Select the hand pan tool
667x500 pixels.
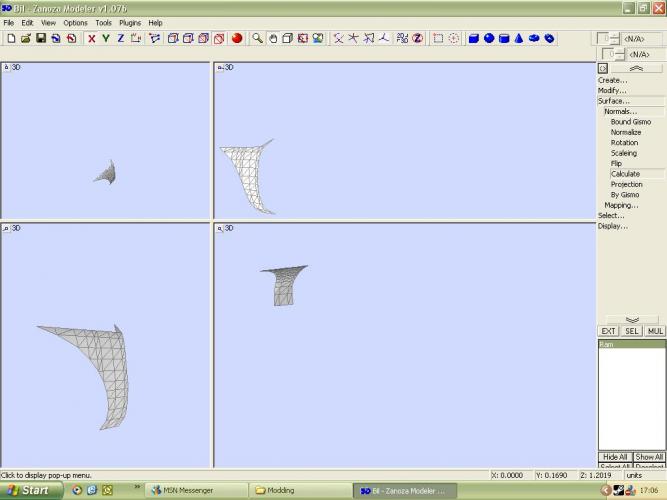[272, 38]
